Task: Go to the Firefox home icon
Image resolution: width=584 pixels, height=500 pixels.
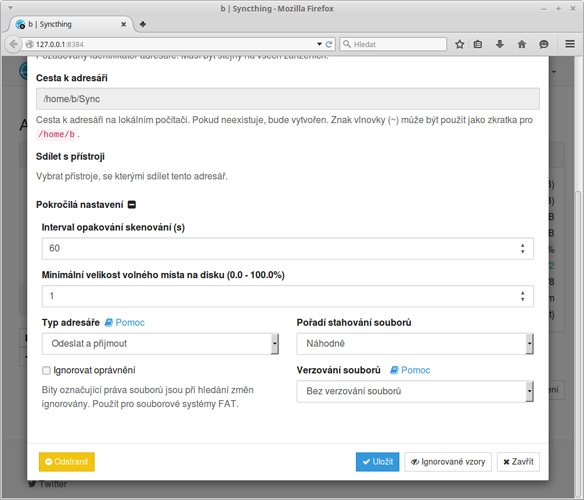Action: [522, 44]
